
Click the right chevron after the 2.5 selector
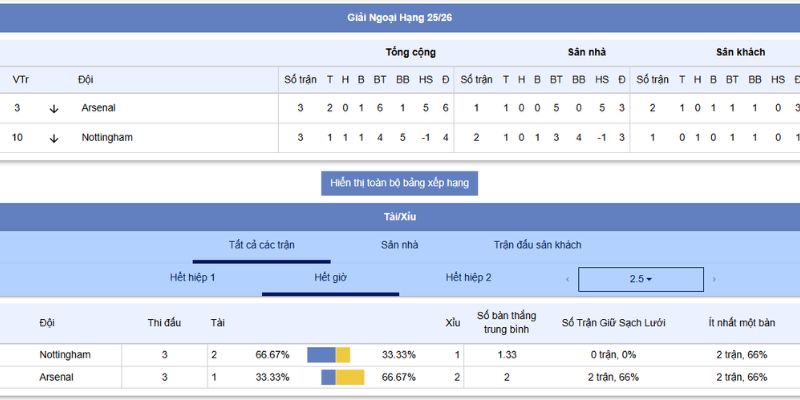point(714,279)
